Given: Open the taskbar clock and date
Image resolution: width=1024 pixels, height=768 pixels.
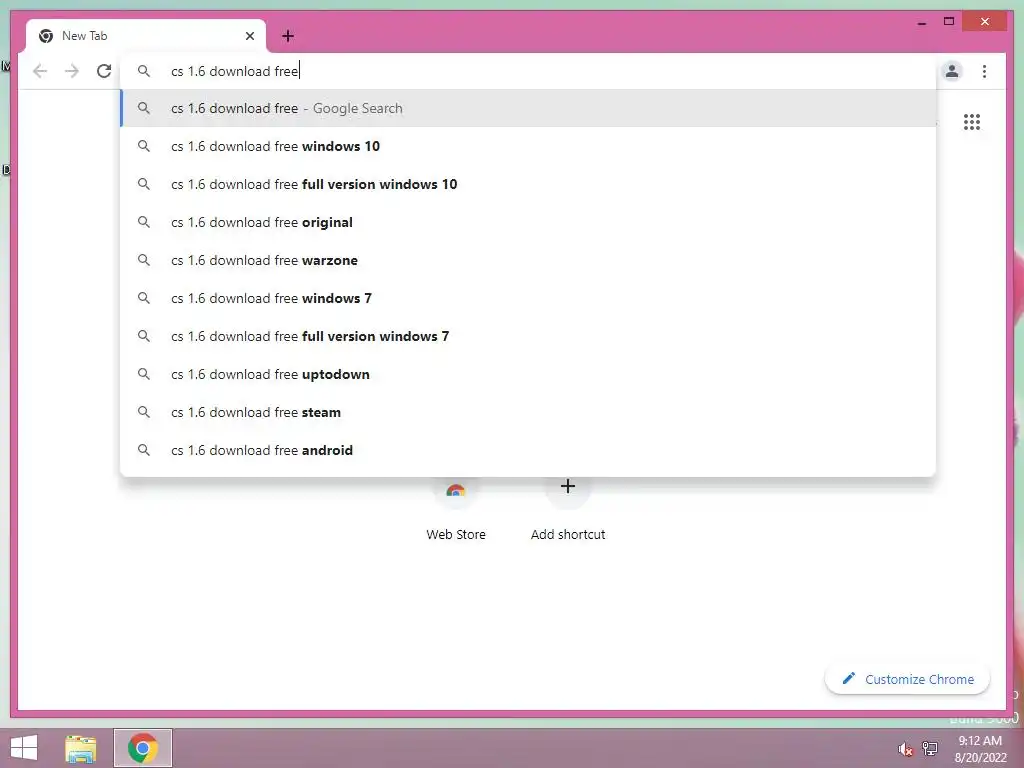Looking at the screenshot, I should coord(980,748).
